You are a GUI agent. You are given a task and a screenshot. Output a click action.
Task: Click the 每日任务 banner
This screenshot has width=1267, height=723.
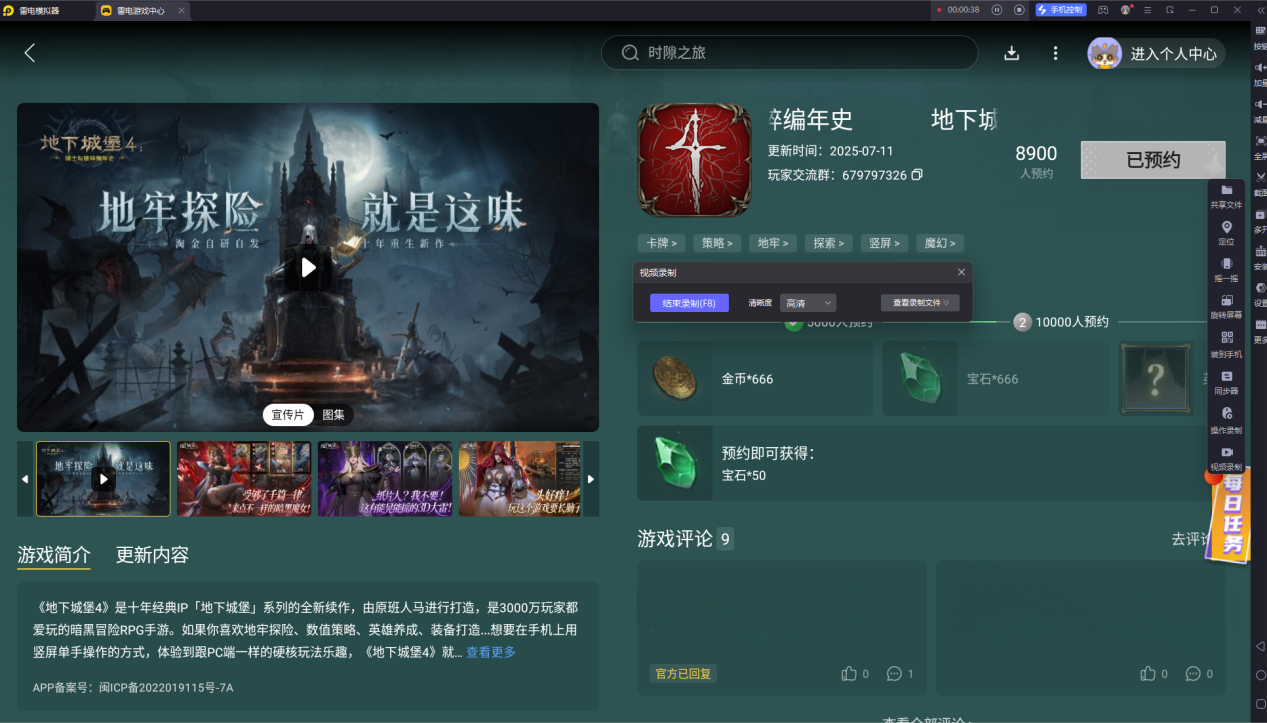click(x=1227, y=518)
